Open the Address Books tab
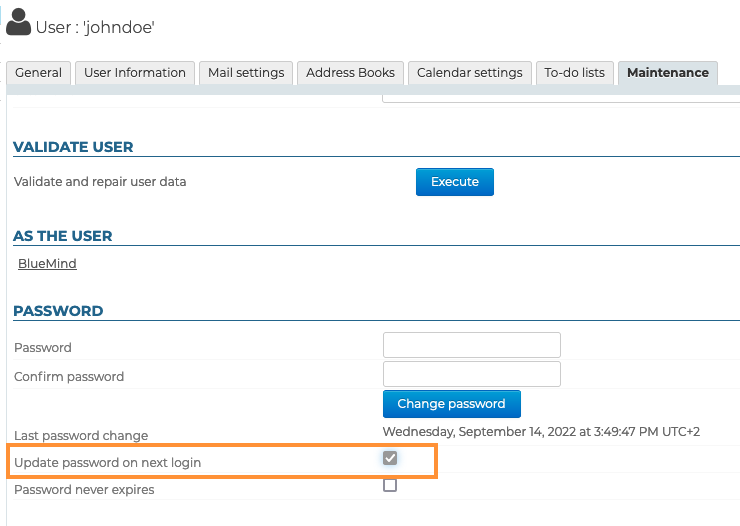Image resolution: width=740 pixels, height=526 pixels. [x=350, y=73]
